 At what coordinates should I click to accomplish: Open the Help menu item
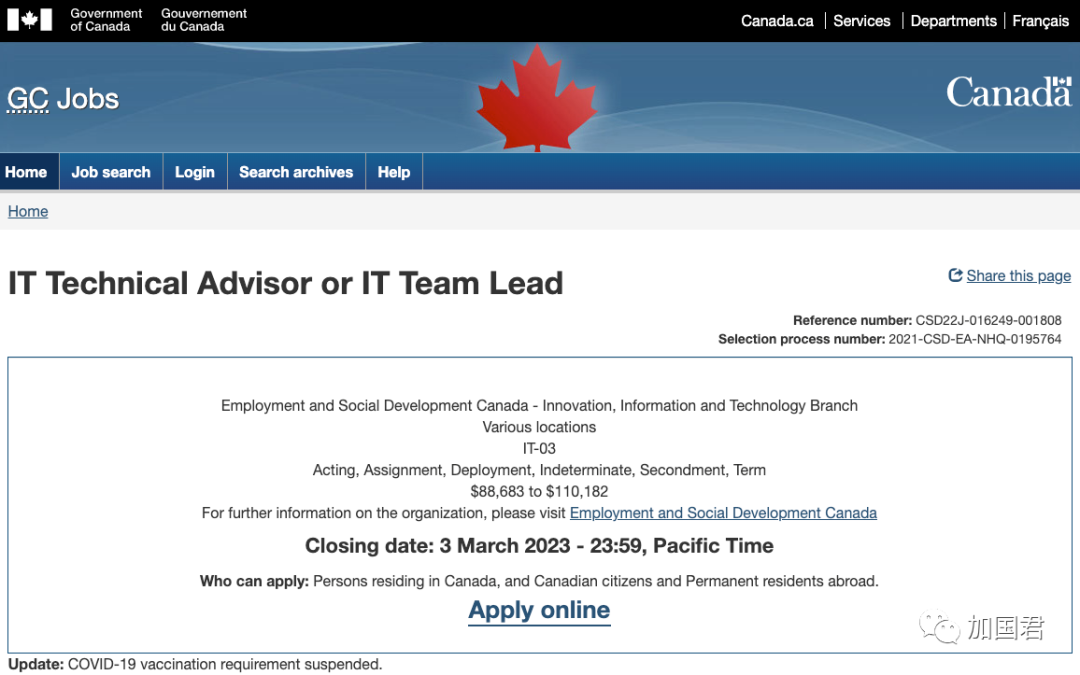pos(394,172)
